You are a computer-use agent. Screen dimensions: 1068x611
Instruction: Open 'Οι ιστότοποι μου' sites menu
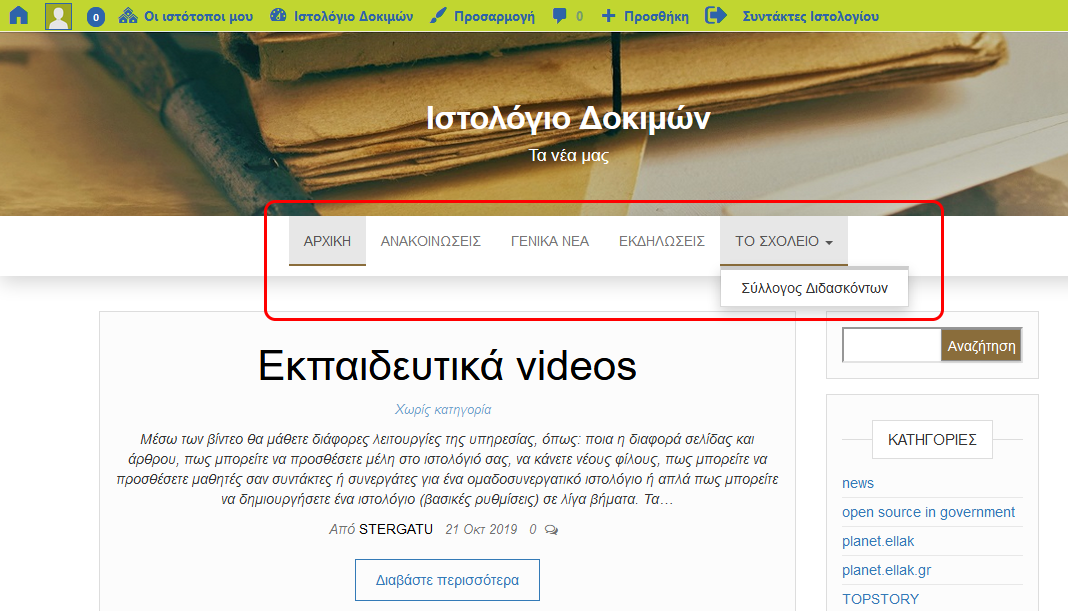tap(185, 16)
